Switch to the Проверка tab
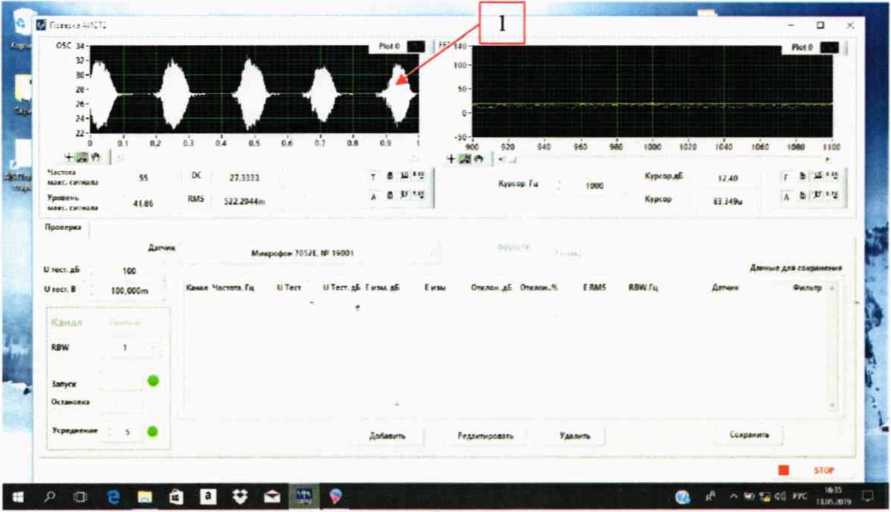 coord(61,226)
